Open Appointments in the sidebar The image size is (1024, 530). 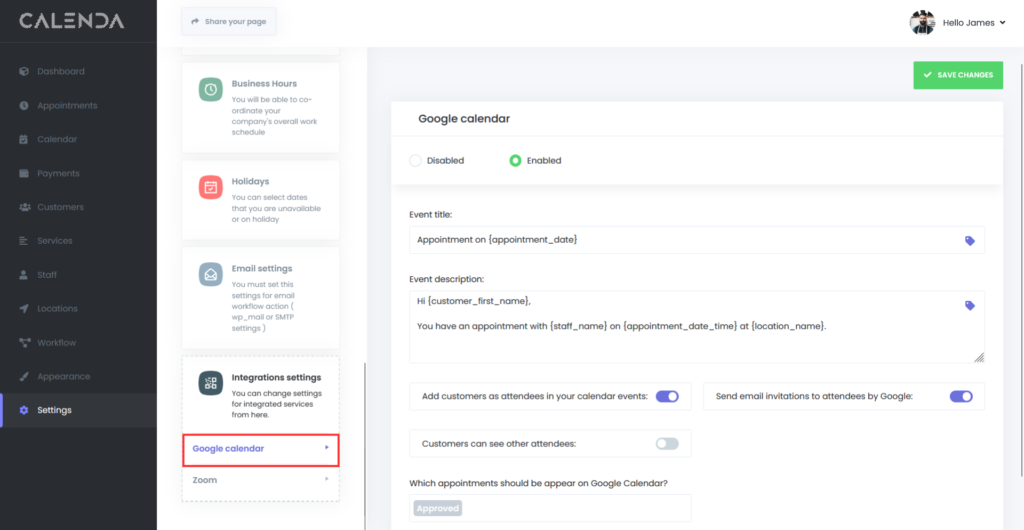(x=67, y=105)
